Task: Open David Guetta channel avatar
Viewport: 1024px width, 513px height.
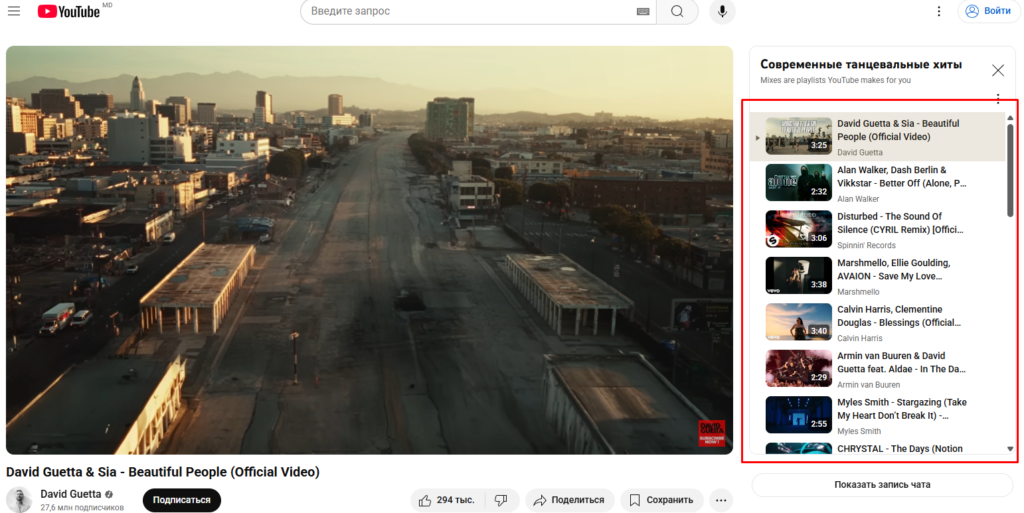Action: [x=19, y=500]
